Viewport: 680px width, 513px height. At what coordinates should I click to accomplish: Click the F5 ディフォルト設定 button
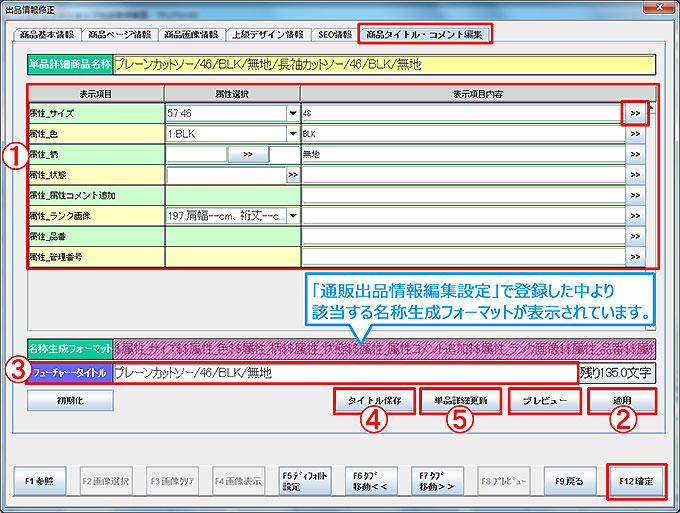[304, 481]
